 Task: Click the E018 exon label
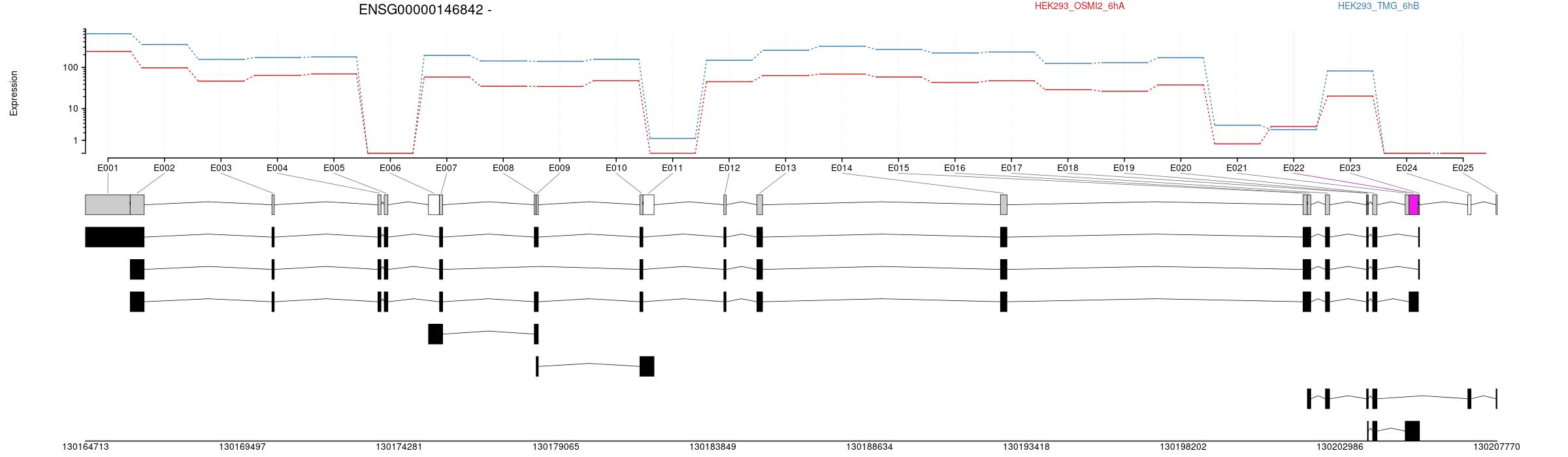pos(1068,168)
